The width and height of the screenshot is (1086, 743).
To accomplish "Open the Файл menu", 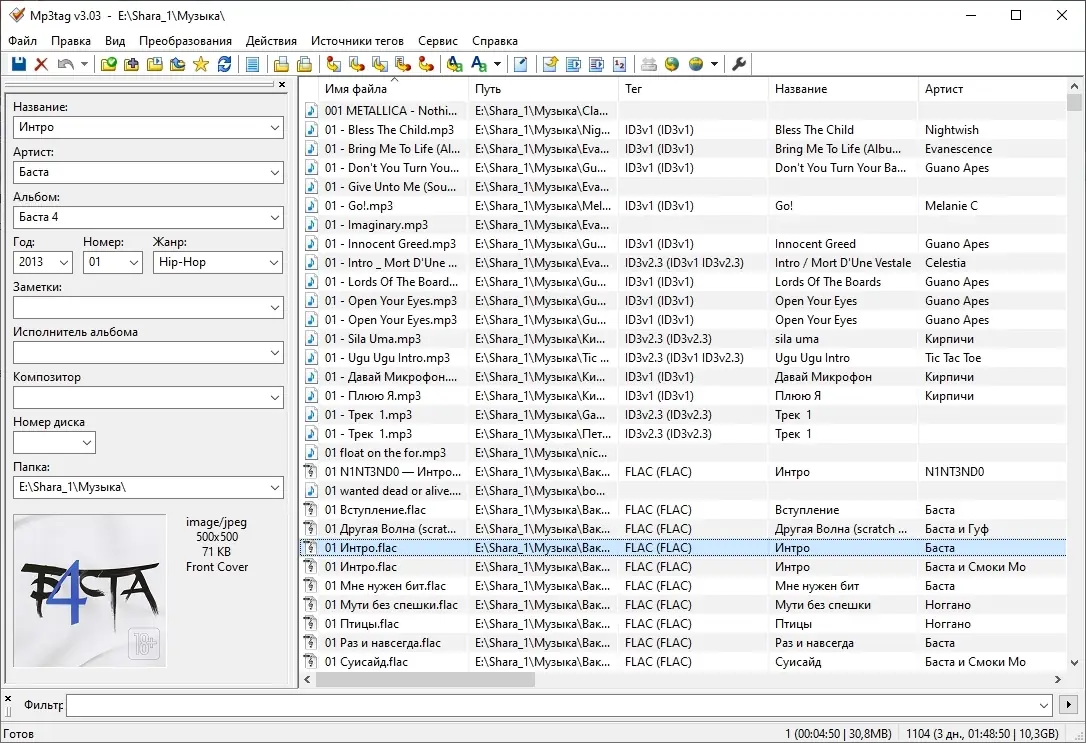I will [22, 41].
